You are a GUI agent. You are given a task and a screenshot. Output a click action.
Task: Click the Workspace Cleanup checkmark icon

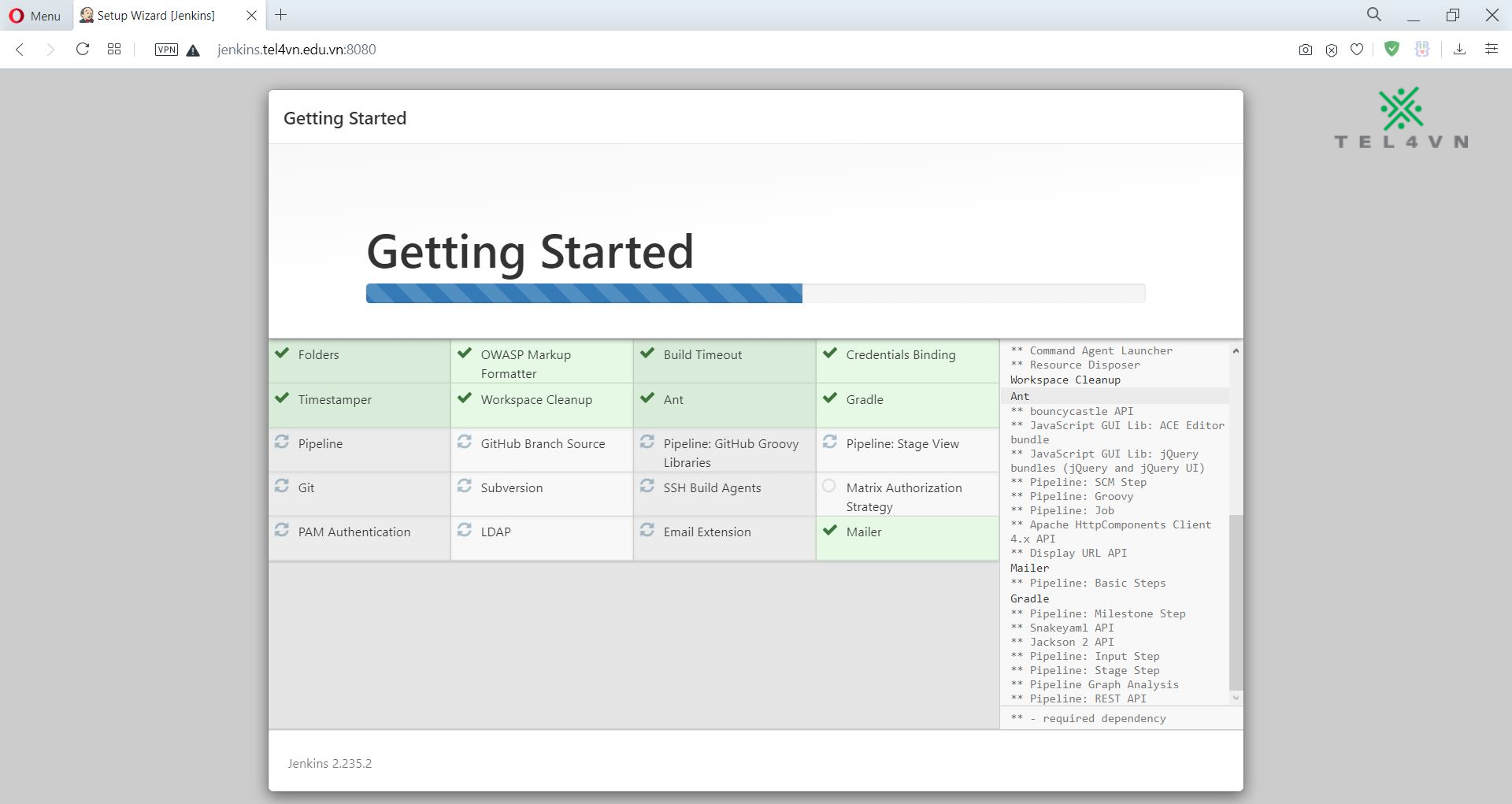[x=465, y=398]
